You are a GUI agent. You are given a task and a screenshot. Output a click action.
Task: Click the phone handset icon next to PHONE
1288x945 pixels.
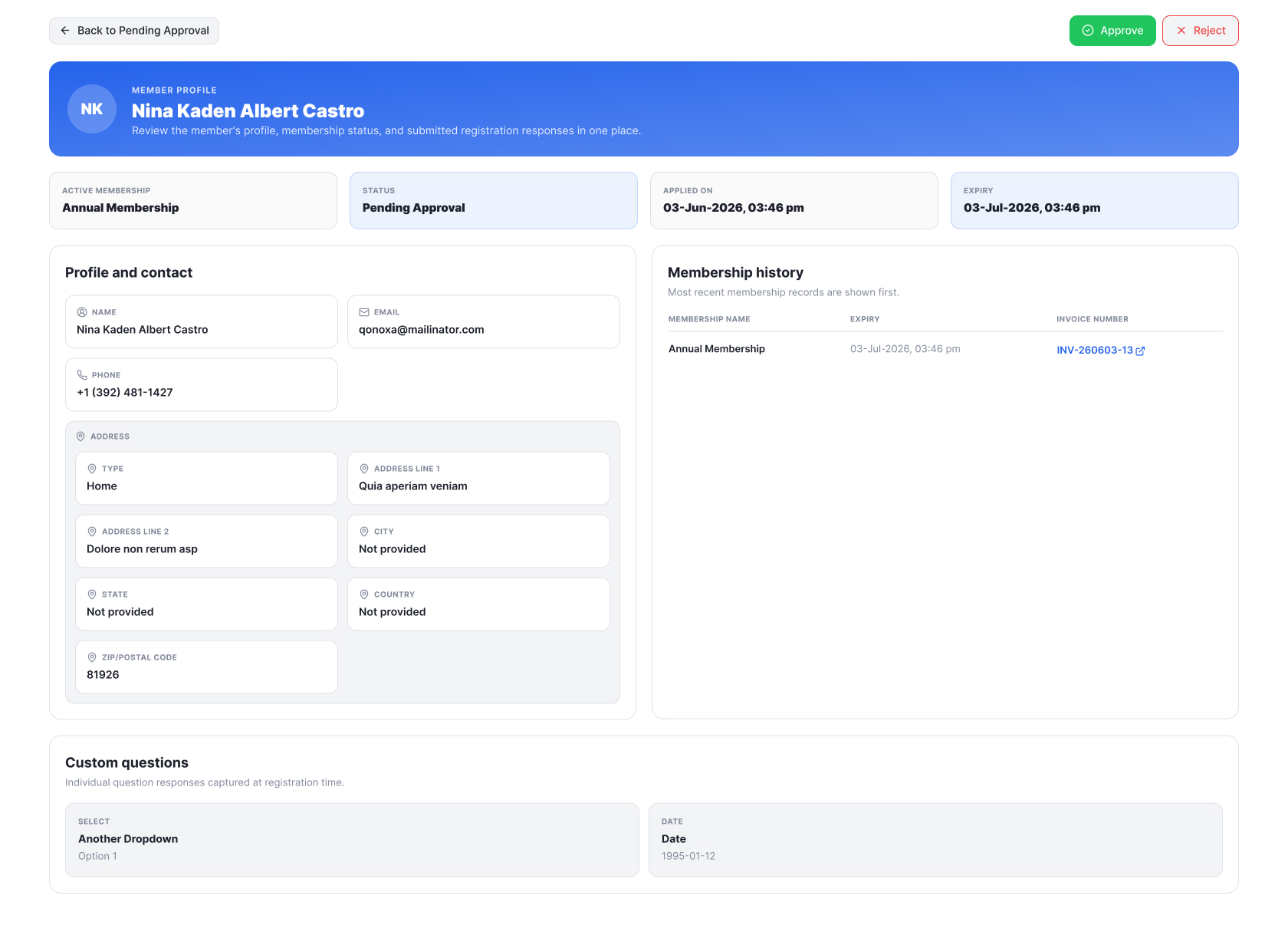pyautogui.click(x=82, y=375)
